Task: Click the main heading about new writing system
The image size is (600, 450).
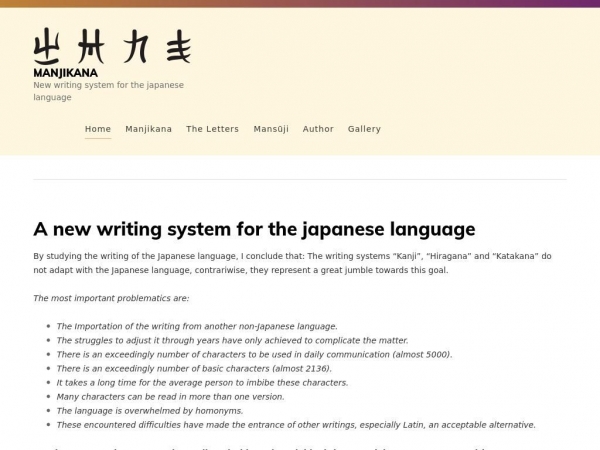Action: pyautogui.click(x=254, y=229)
